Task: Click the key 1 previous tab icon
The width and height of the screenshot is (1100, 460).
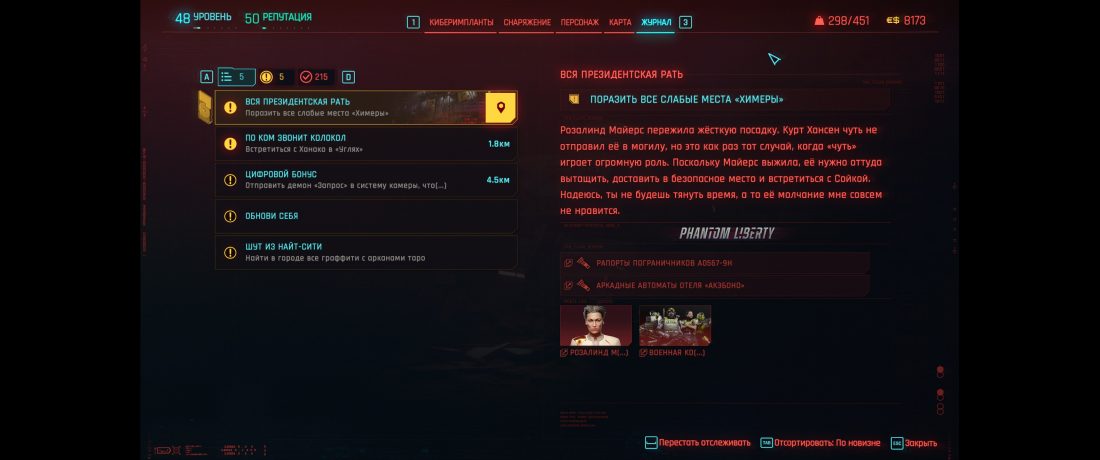Action: tap(413, 22)
